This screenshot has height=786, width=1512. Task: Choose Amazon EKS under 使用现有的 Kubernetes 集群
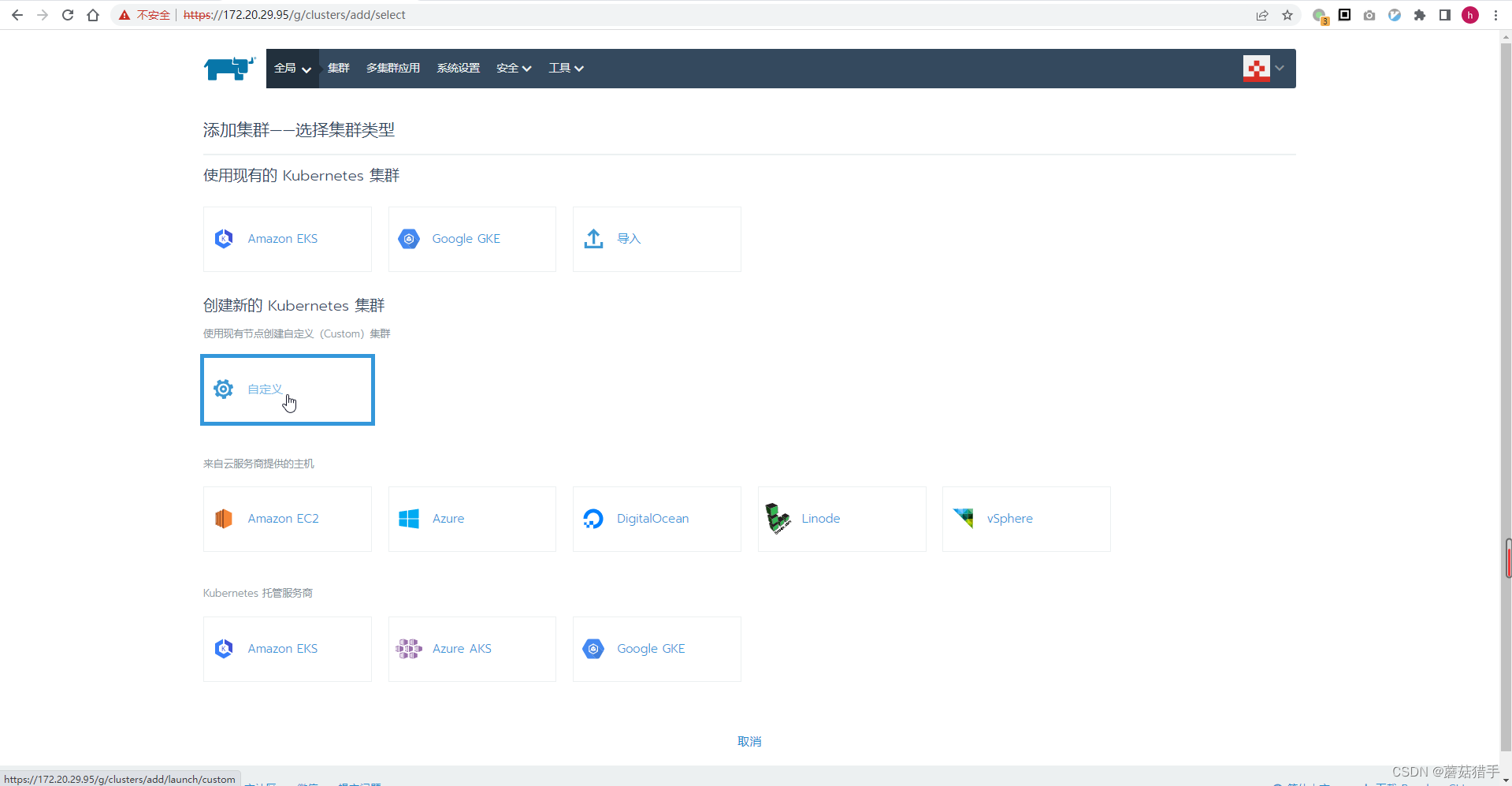click(x=288, y=239)
